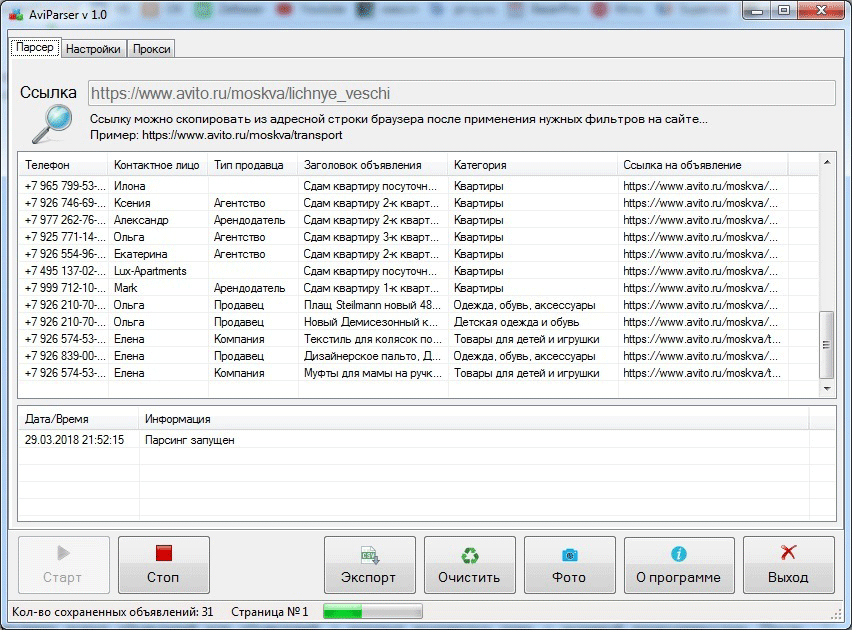Screen dimensions: 852x630
Task: Select the contact name Ксения
Action: tap(132, 203)
